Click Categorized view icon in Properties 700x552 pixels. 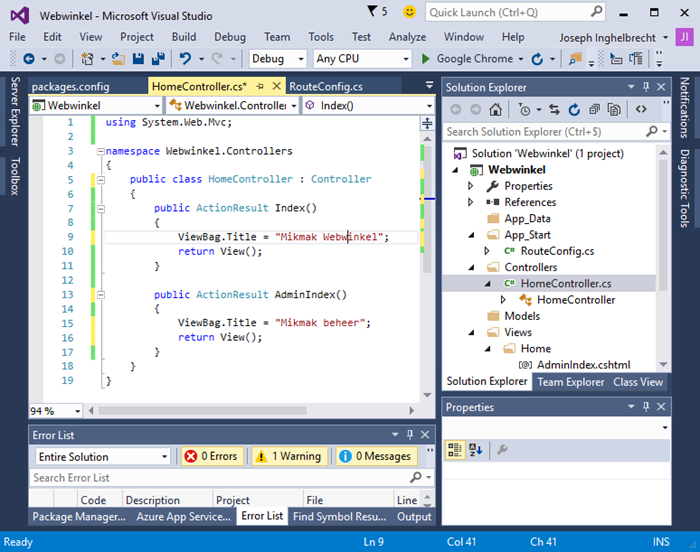click(454, 449)
